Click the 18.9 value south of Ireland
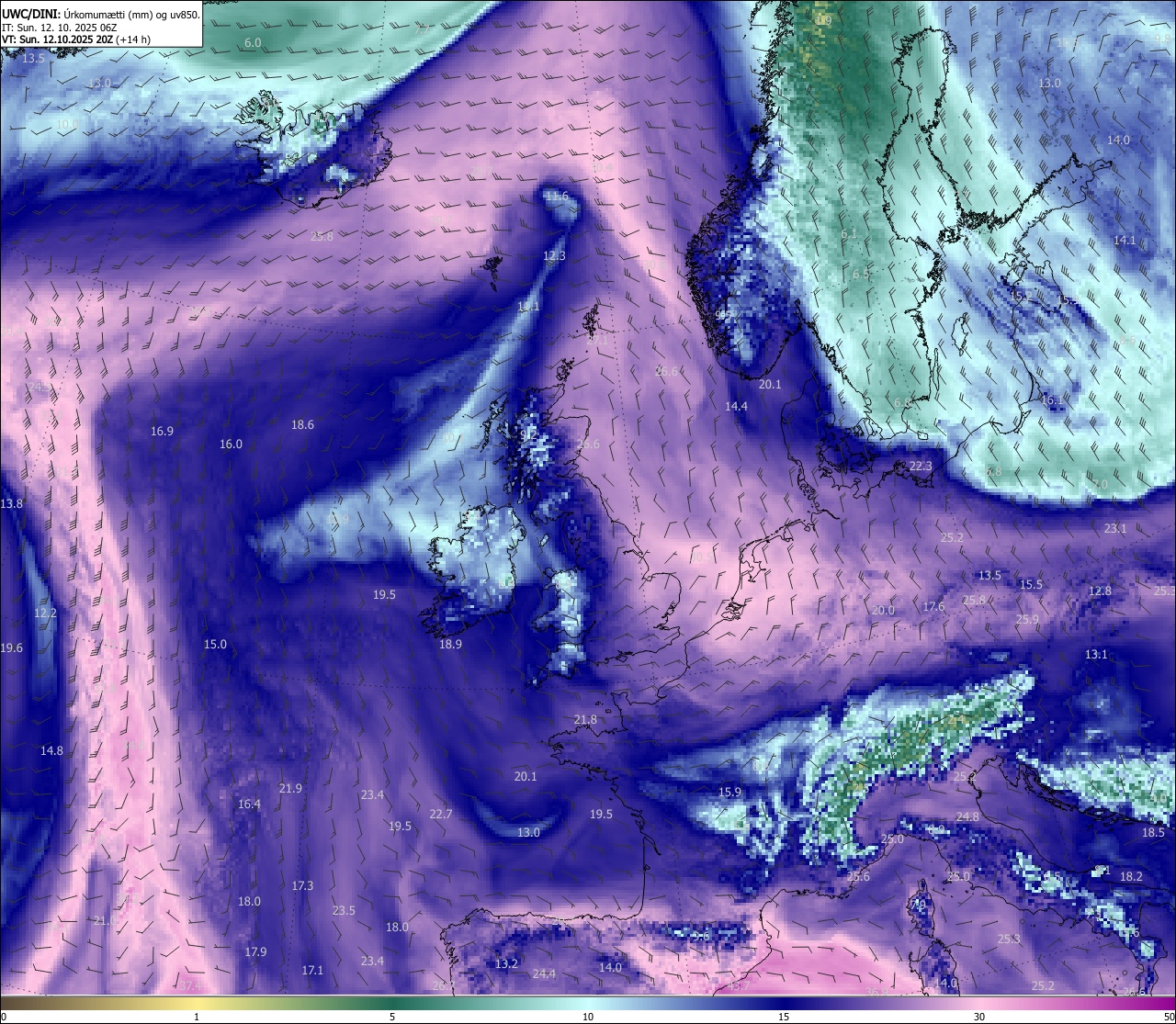The width and height of the screenshot is (1176, 1024). [450, 645]
